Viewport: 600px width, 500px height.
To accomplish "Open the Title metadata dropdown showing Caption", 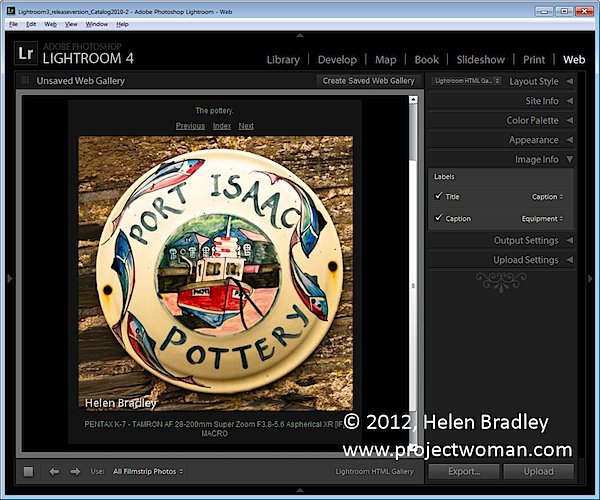I will (547, 197).
